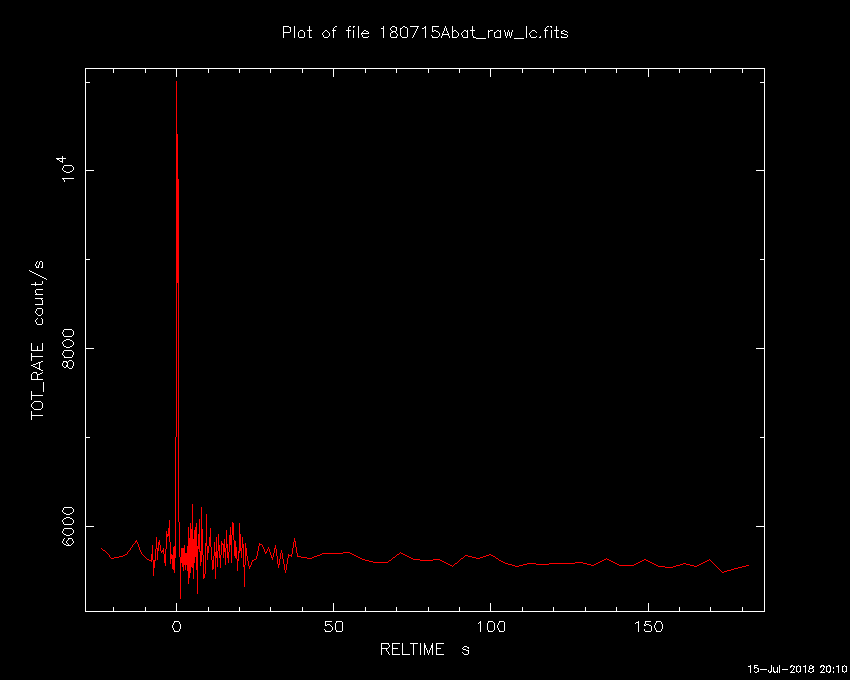Click the x-axis tick label '150'
Image resolution: width=850 pixels, height=680 pixels.
(x=648, y=627)
